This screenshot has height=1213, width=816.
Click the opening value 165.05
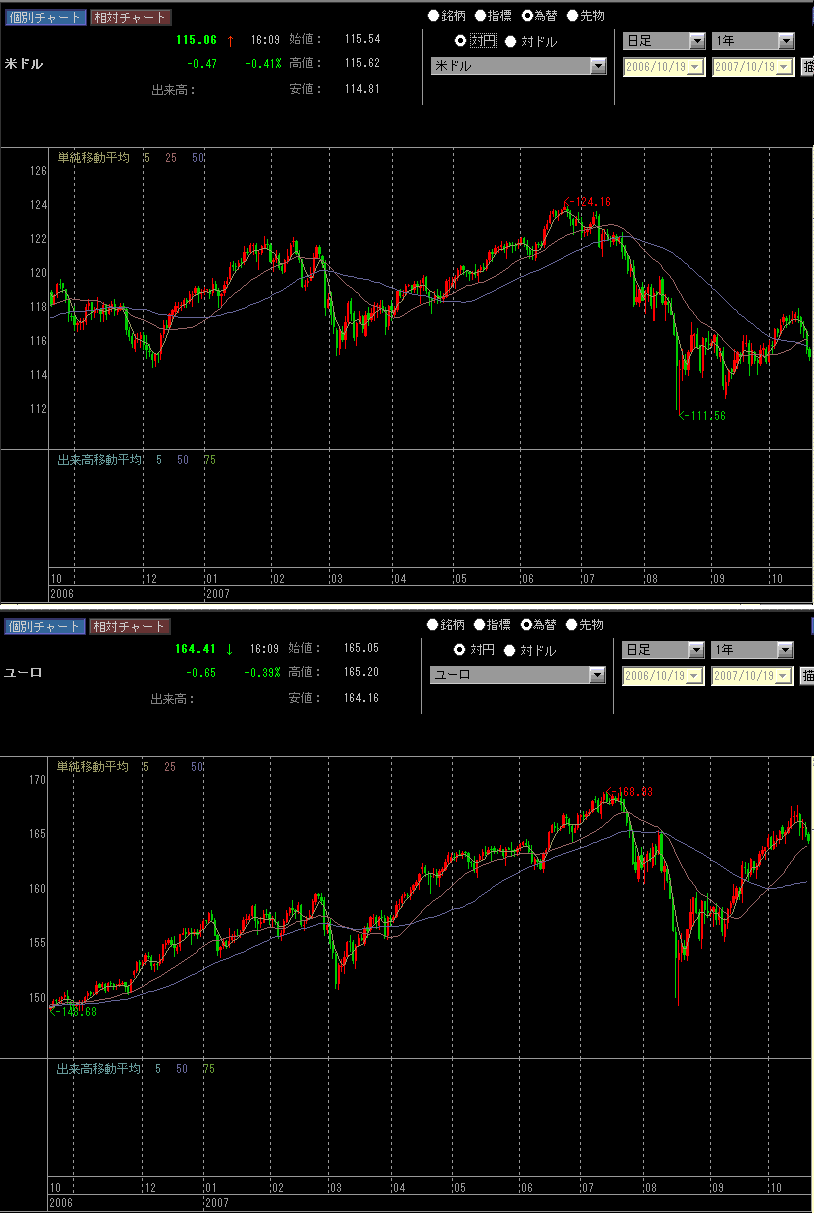[x=362, y=648]
